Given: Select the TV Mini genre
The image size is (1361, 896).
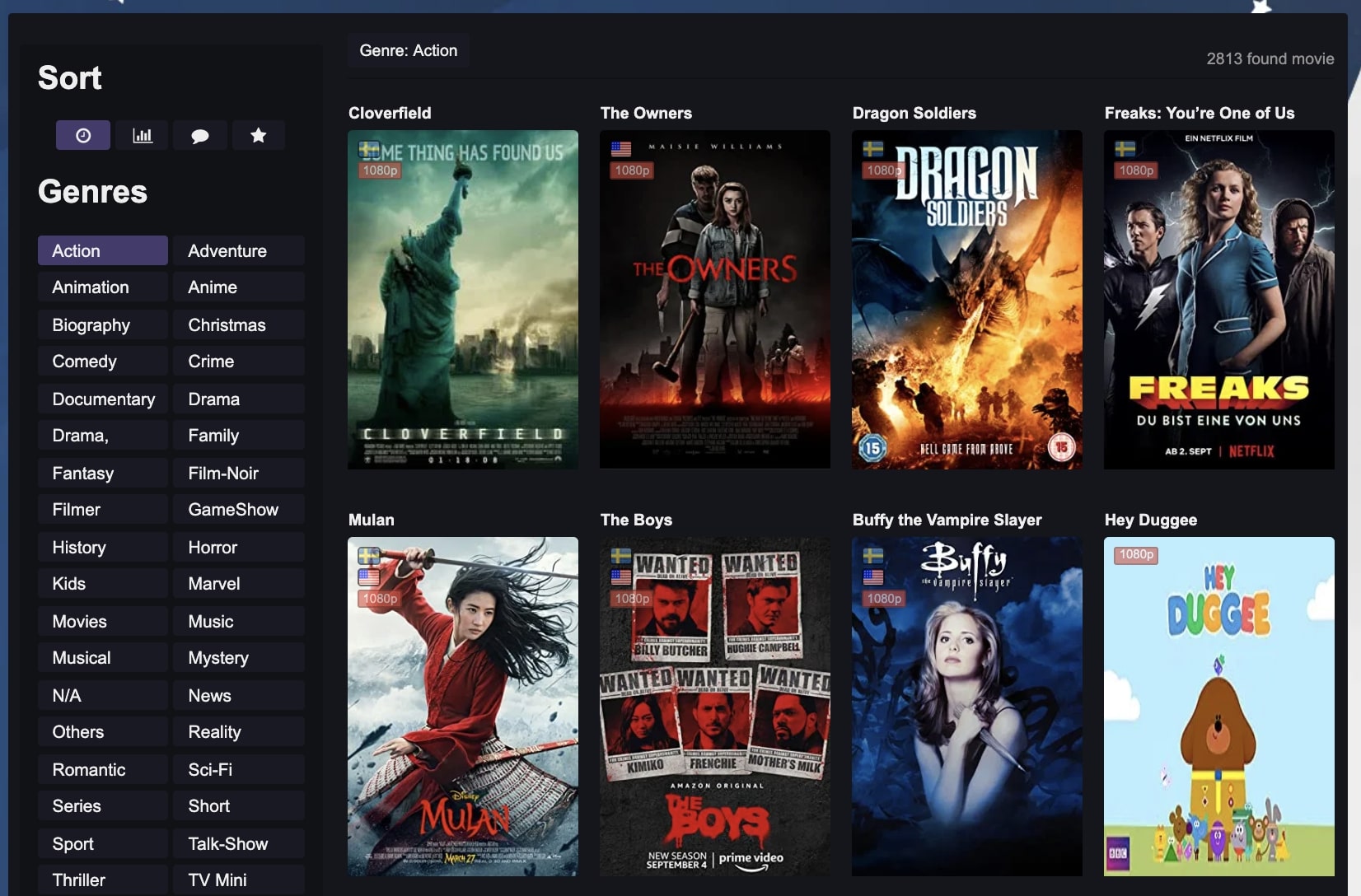Looking at the screenshot, I should pos(239,880).
